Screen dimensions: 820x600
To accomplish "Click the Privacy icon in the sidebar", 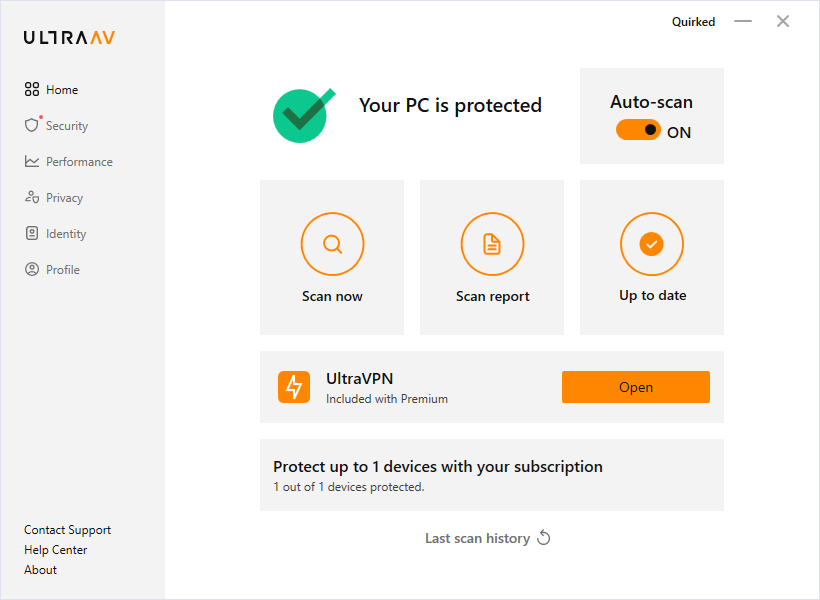I will click(x=32, y=198).
